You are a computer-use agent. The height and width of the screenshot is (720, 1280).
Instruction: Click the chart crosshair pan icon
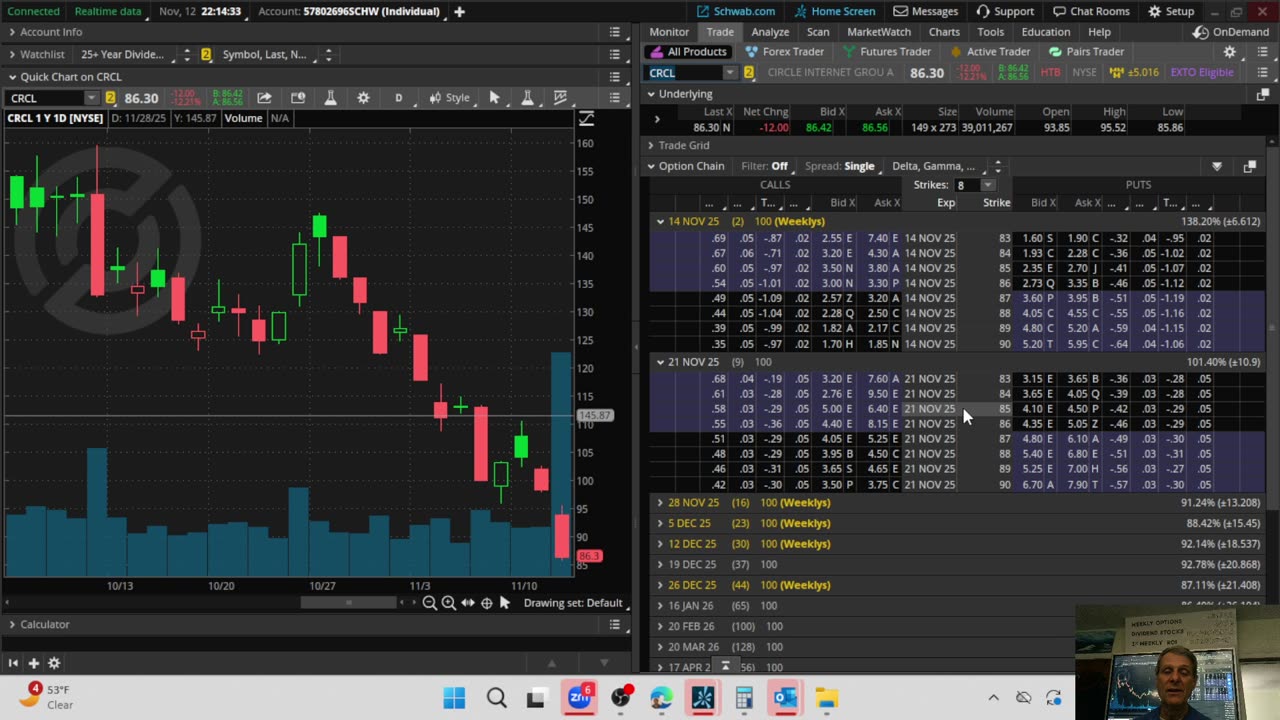(487, 603)
